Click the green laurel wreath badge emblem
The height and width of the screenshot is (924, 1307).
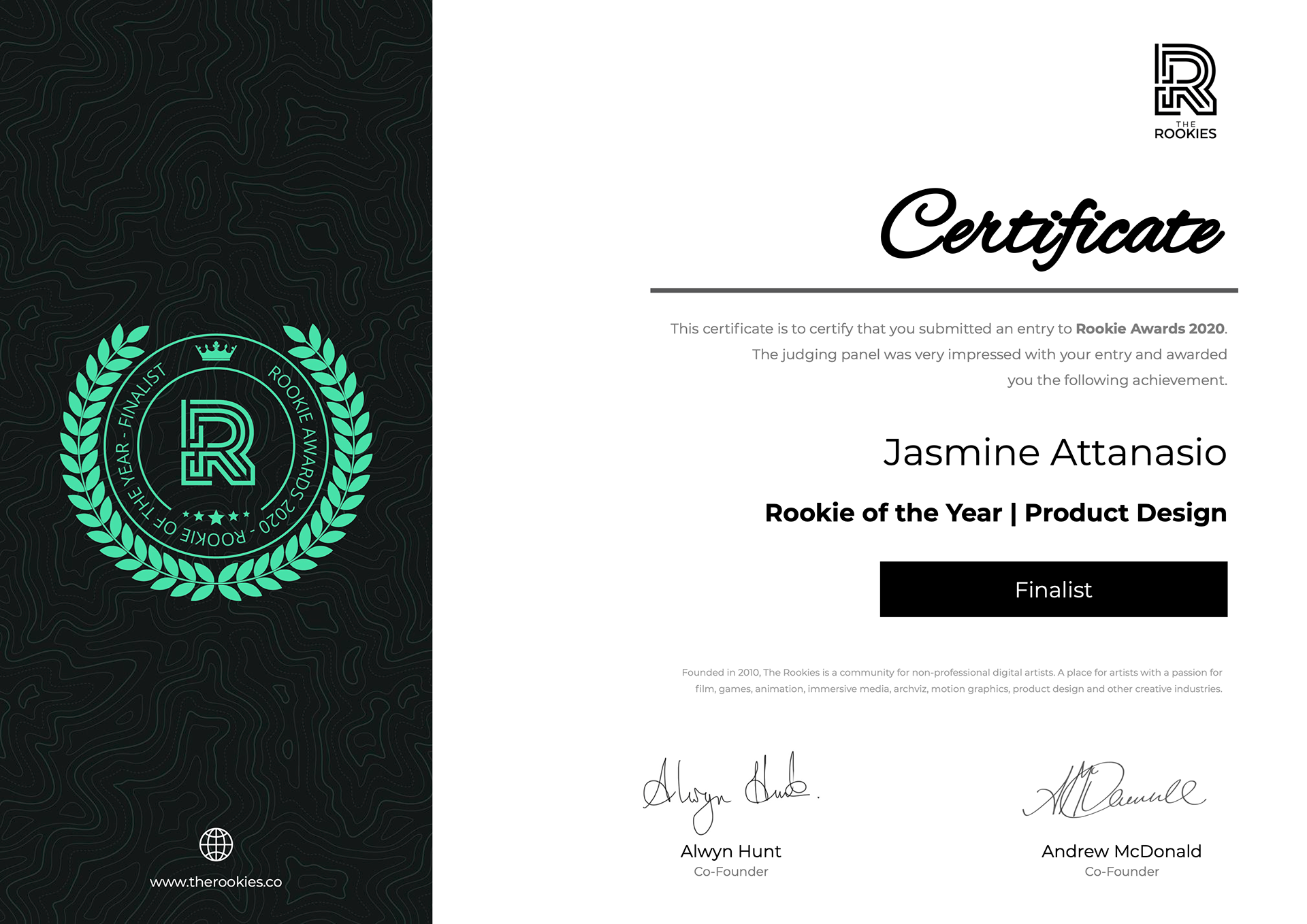(x=216, y=462)
